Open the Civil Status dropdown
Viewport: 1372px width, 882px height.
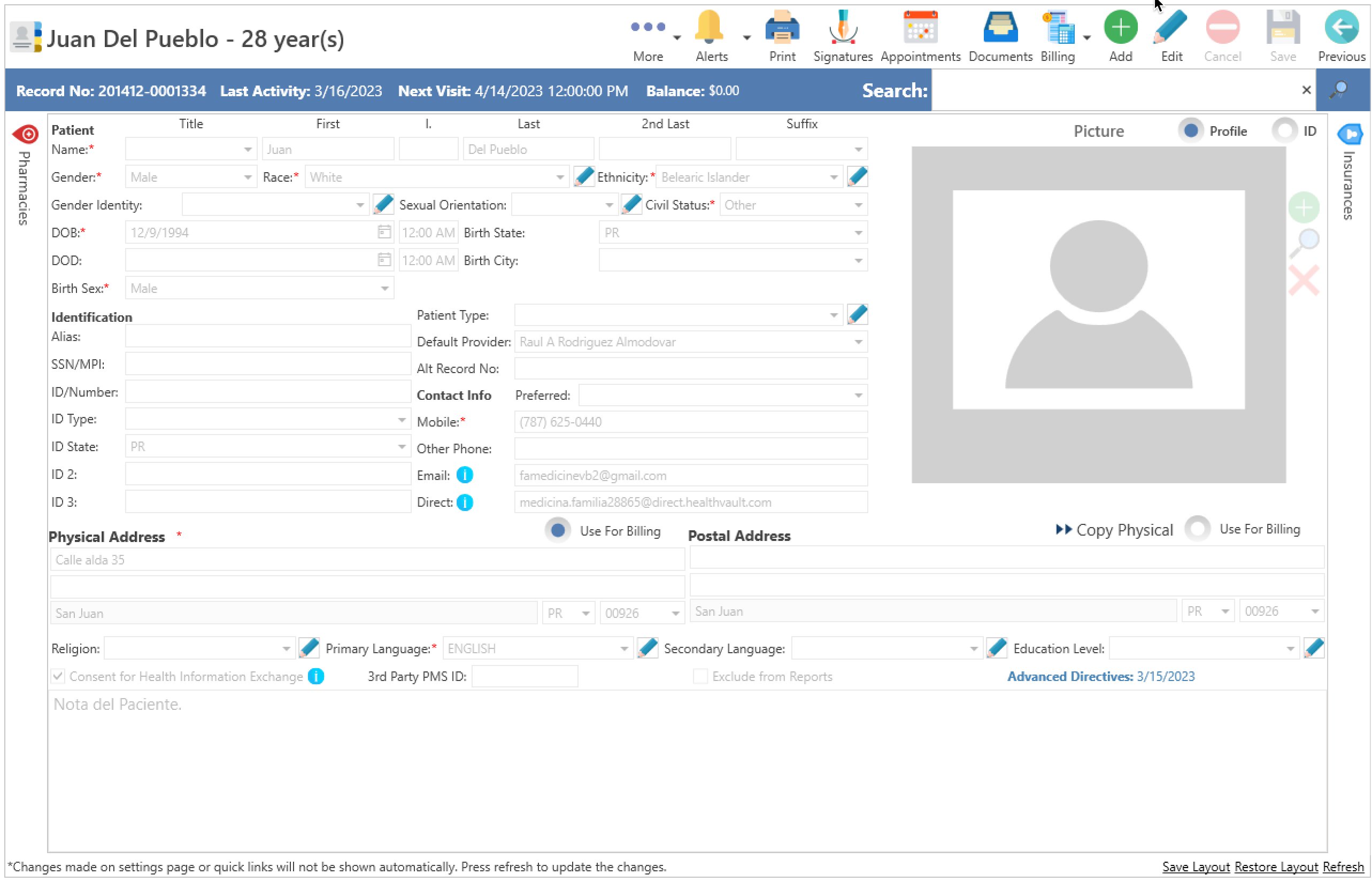[x=858, y=205]
